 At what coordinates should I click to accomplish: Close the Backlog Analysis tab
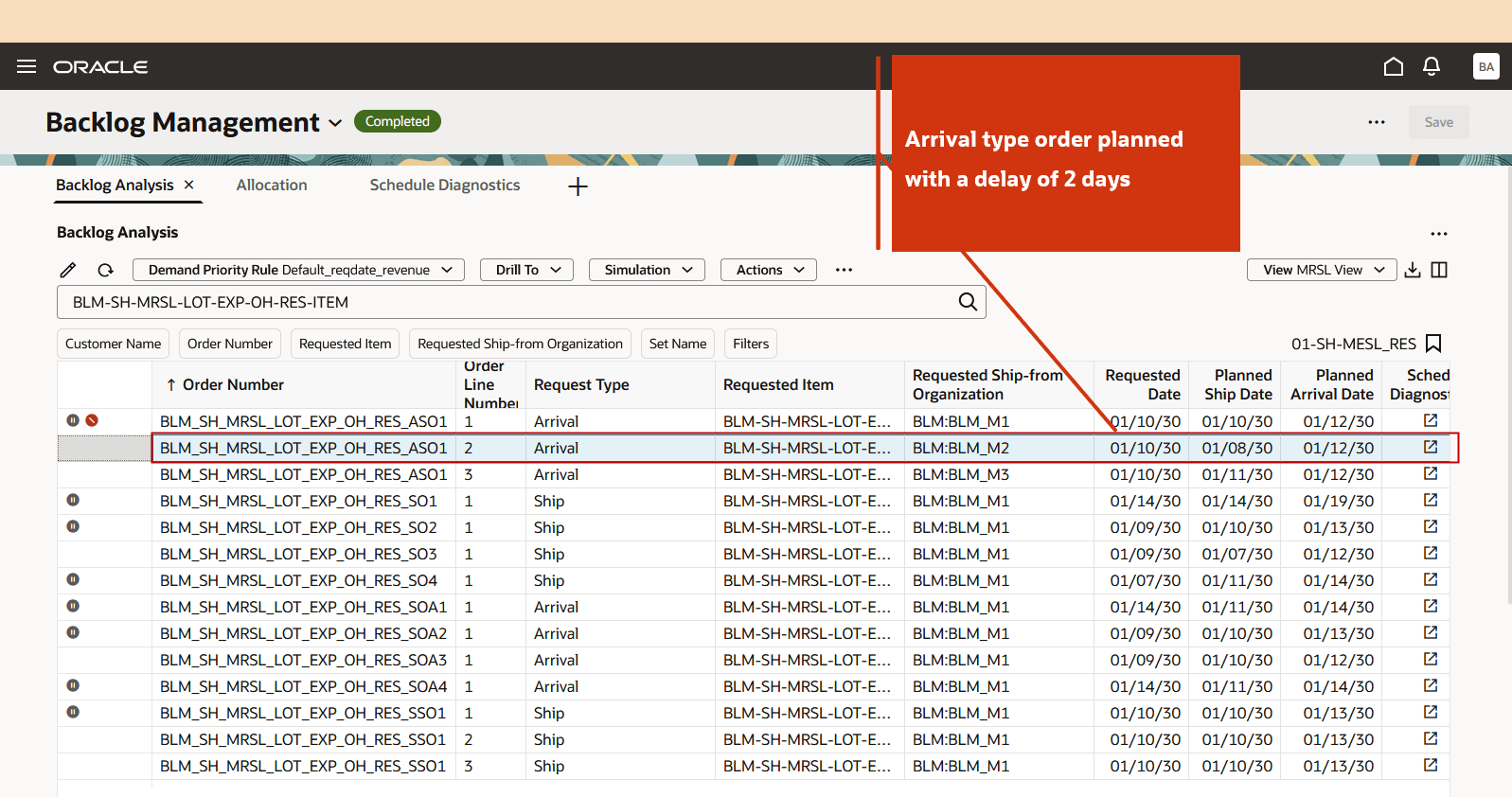(x=188, y=185)
